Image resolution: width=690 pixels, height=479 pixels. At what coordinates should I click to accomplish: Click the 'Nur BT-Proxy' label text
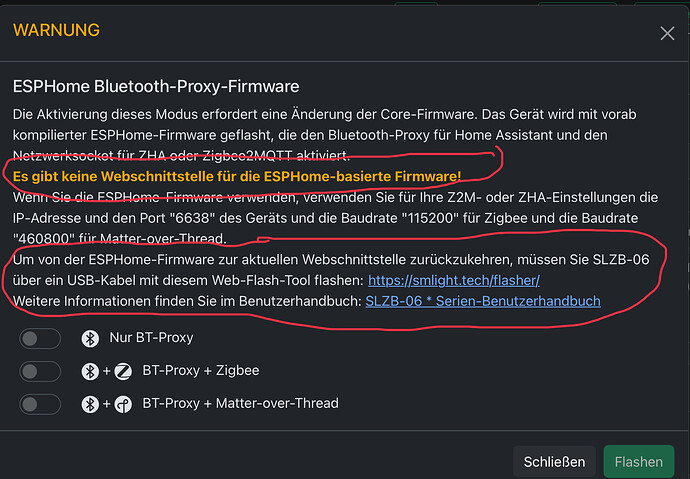pyautogui.click(x=151, y=338)
